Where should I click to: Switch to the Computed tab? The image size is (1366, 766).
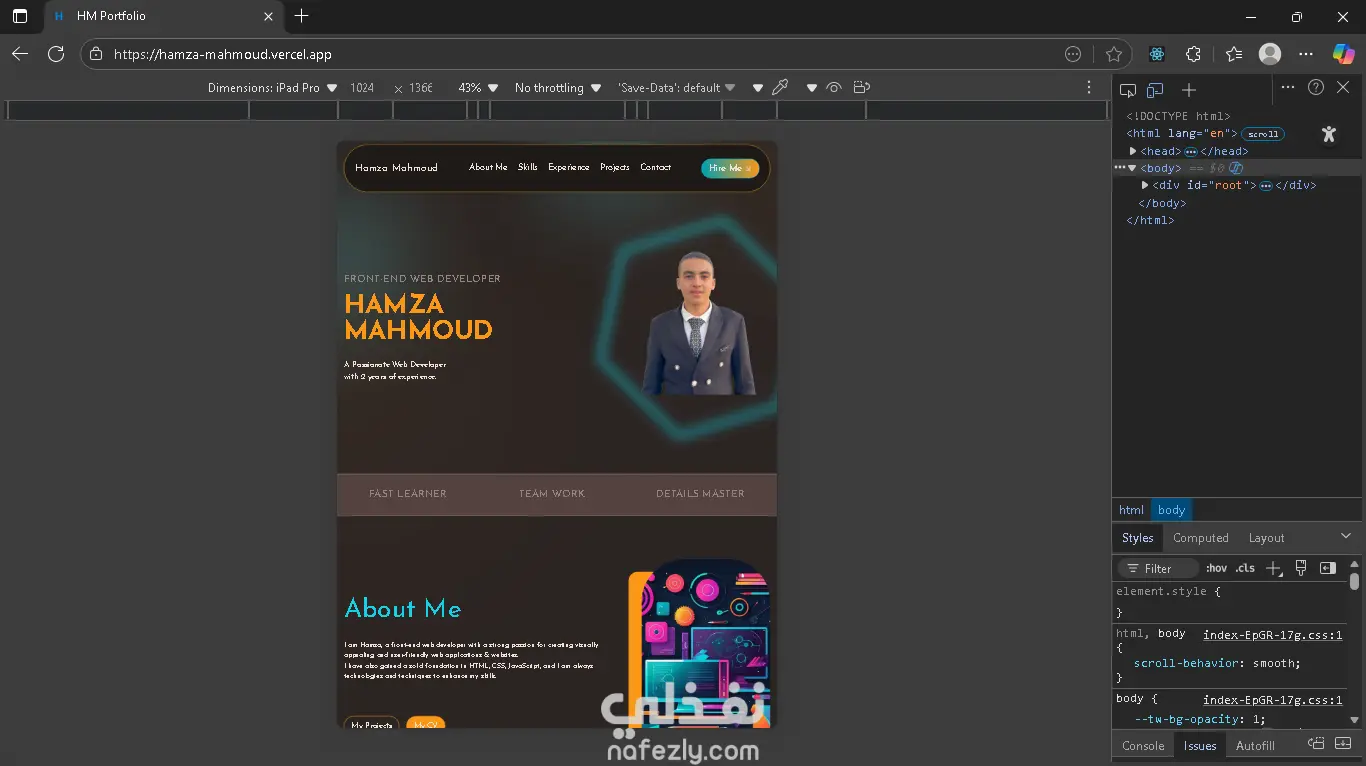[x=1200, y=538]
